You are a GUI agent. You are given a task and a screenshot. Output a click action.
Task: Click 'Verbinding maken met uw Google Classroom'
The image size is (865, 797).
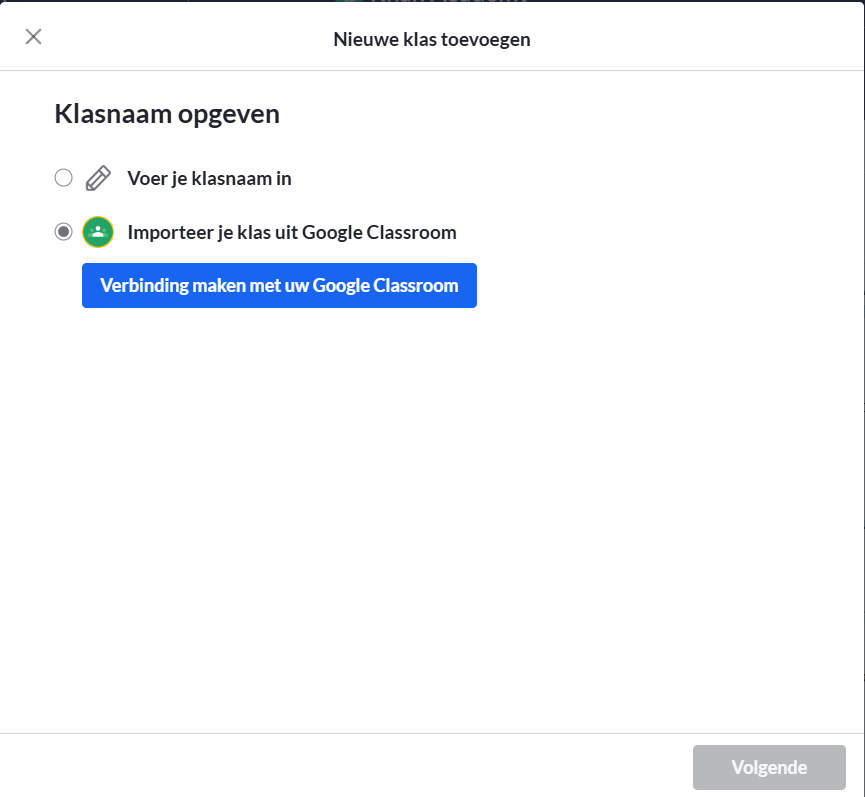(279, 286)
